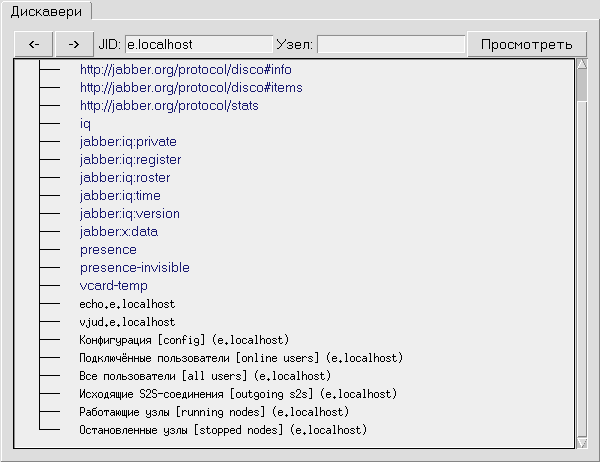Select the protocol/stats feature entry
The width and height of the screenshot is (600, 462).
(x=169, y=106)
